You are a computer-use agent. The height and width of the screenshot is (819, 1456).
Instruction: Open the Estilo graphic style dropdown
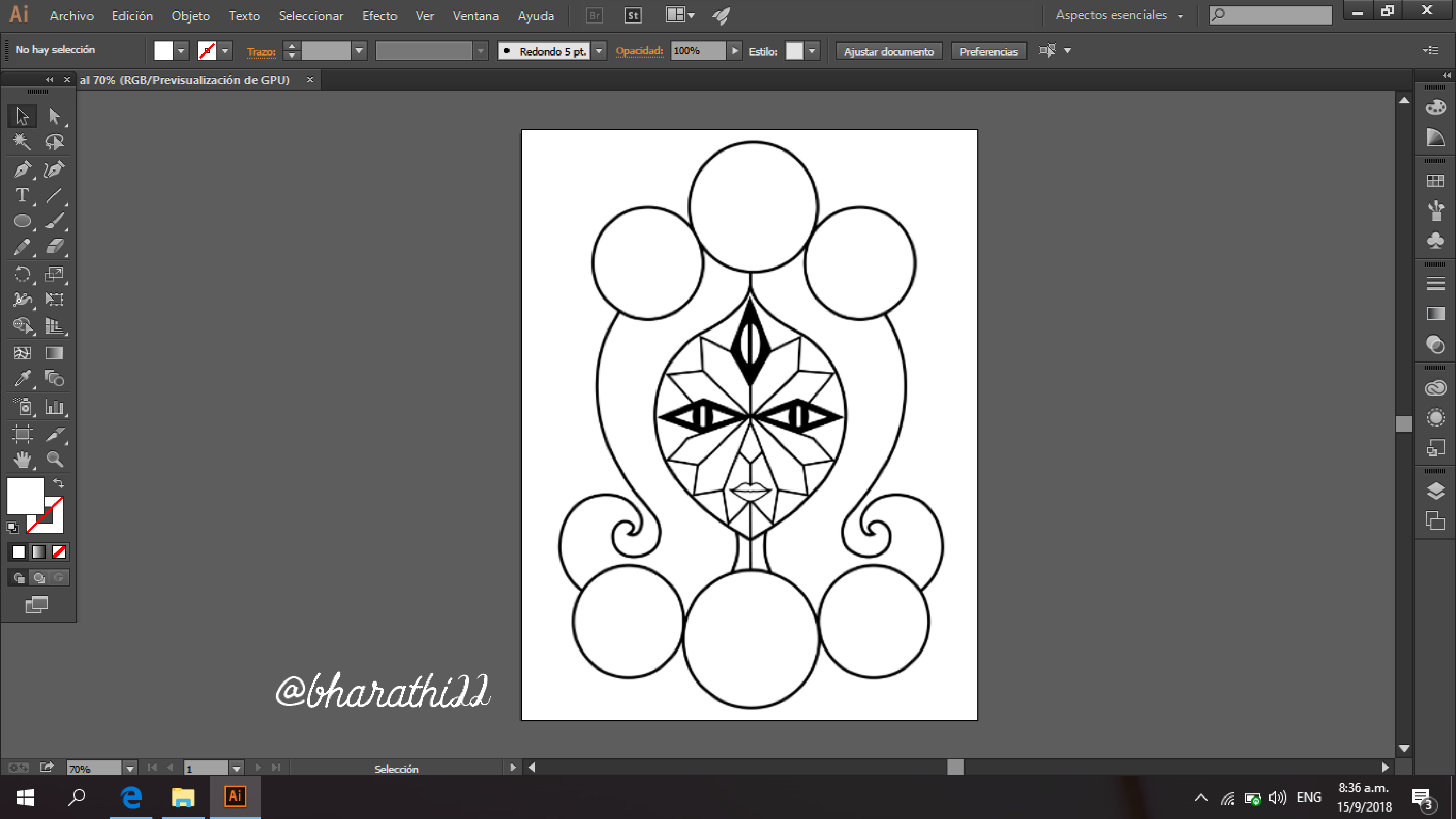click(x=812, y=51)
